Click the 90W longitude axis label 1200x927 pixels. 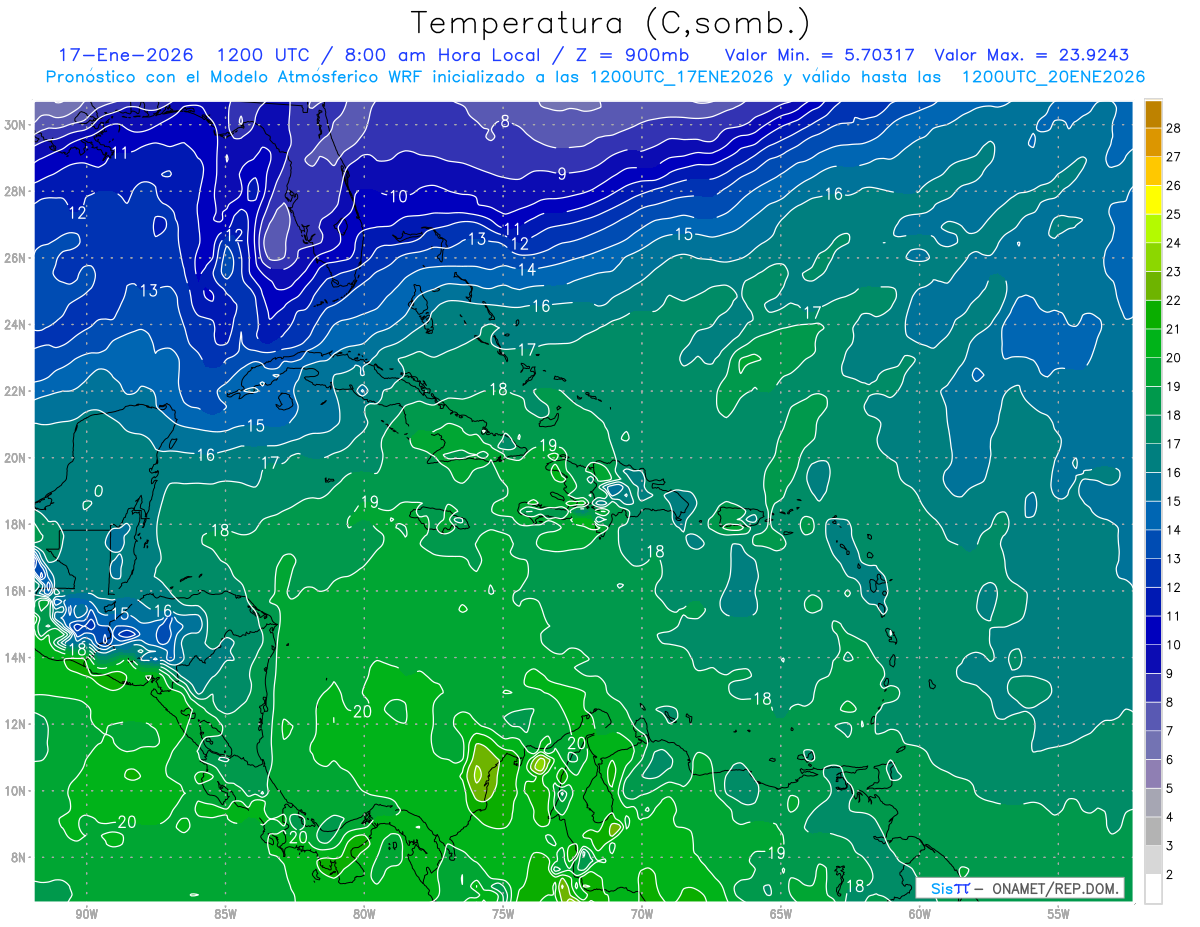[86, 914]
